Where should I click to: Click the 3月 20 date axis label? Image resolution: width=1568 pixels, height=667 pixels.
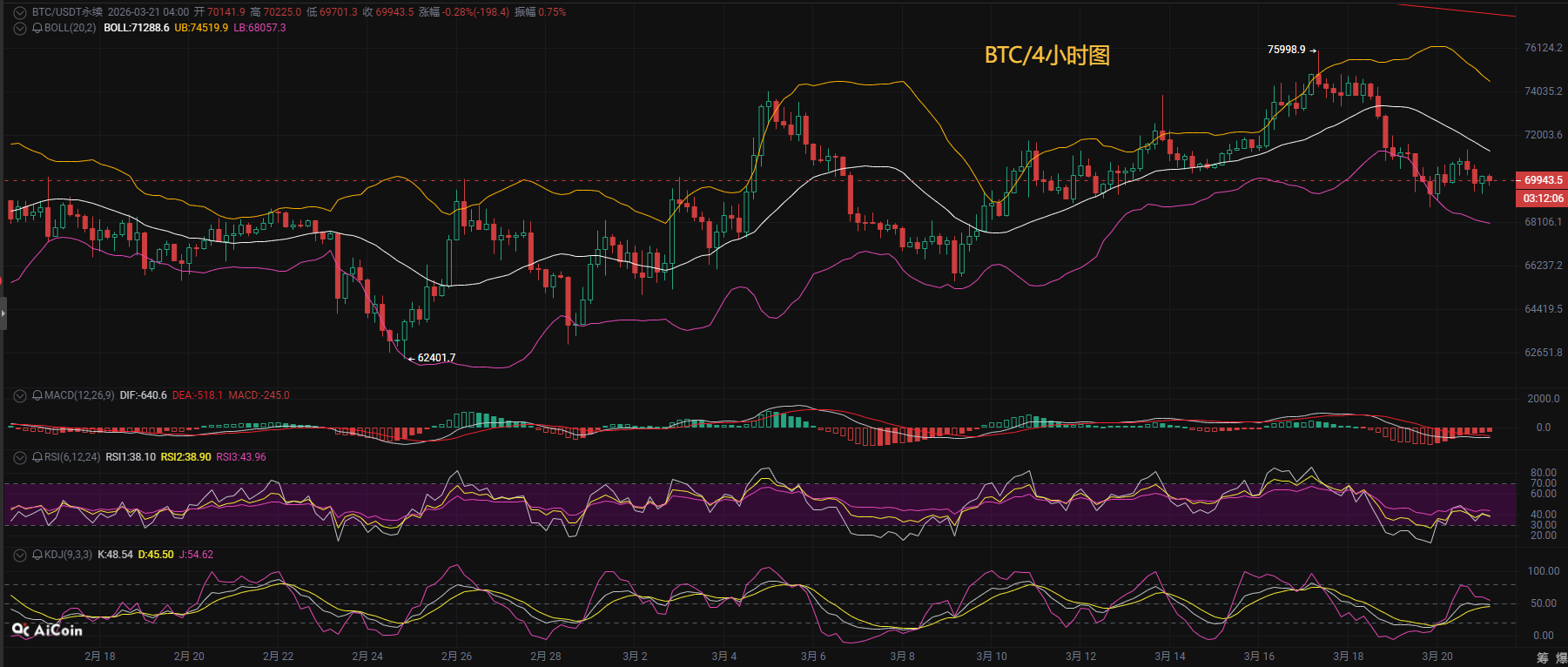(1437, 657)
